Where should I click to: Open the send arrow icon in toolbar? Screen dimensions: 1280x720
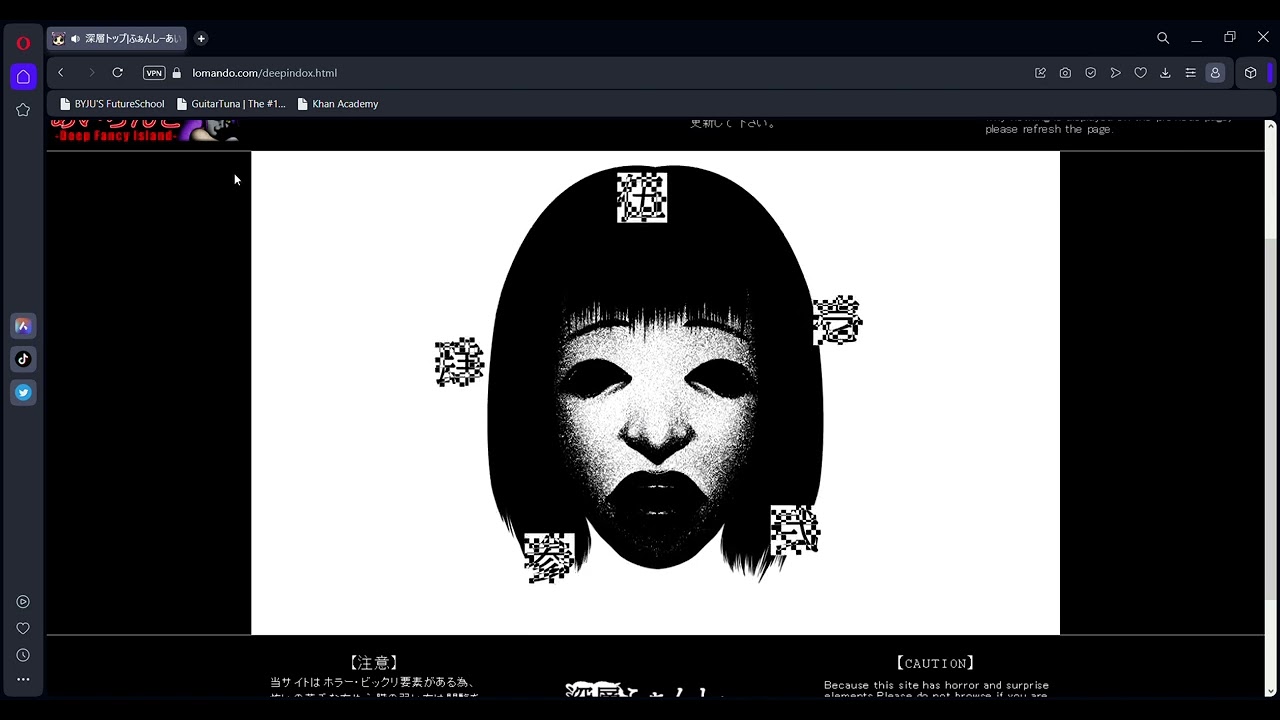[1115, 73]
